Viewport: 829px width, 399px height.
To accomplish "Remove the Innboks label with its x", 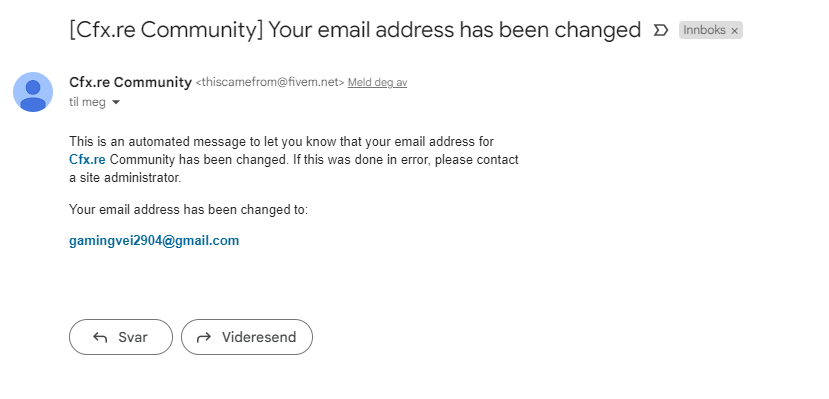I will (734, 31).
